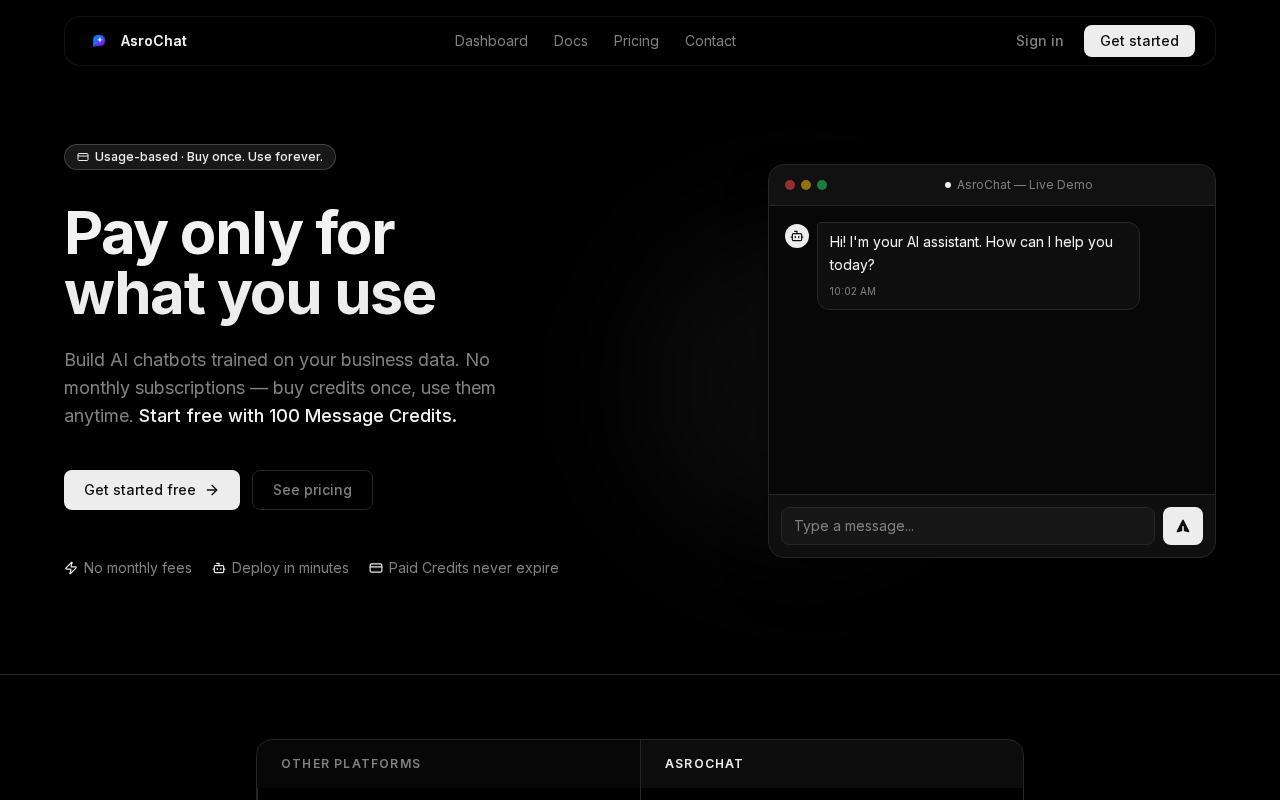Click the green dot in the demo window
The width and height of the screenshot is (1280, 800).
click(822, 185)
